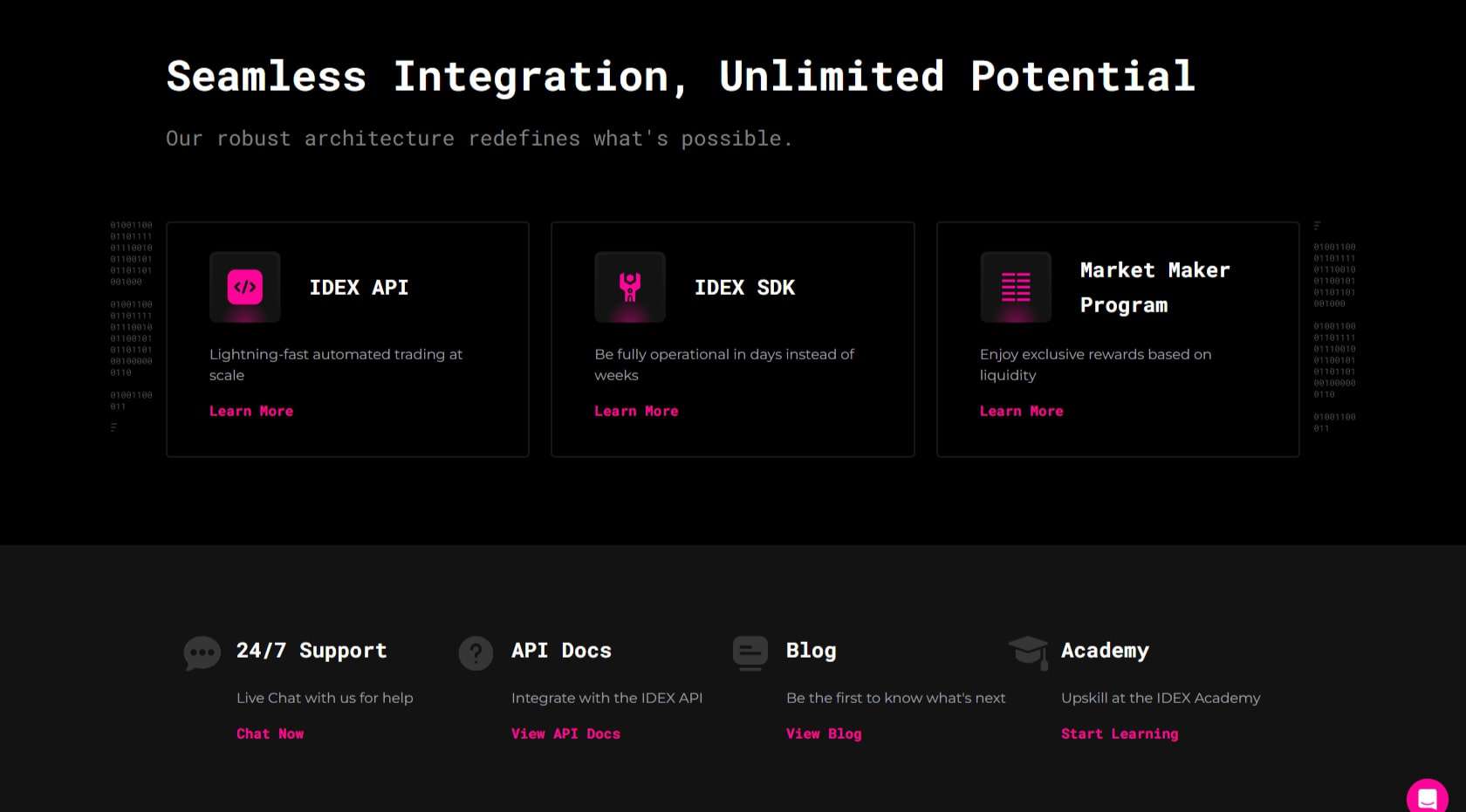This screenshot has width=1466, height=812.
Task: Open Learn More under Market Maker Program
Action: point(1022,411)
